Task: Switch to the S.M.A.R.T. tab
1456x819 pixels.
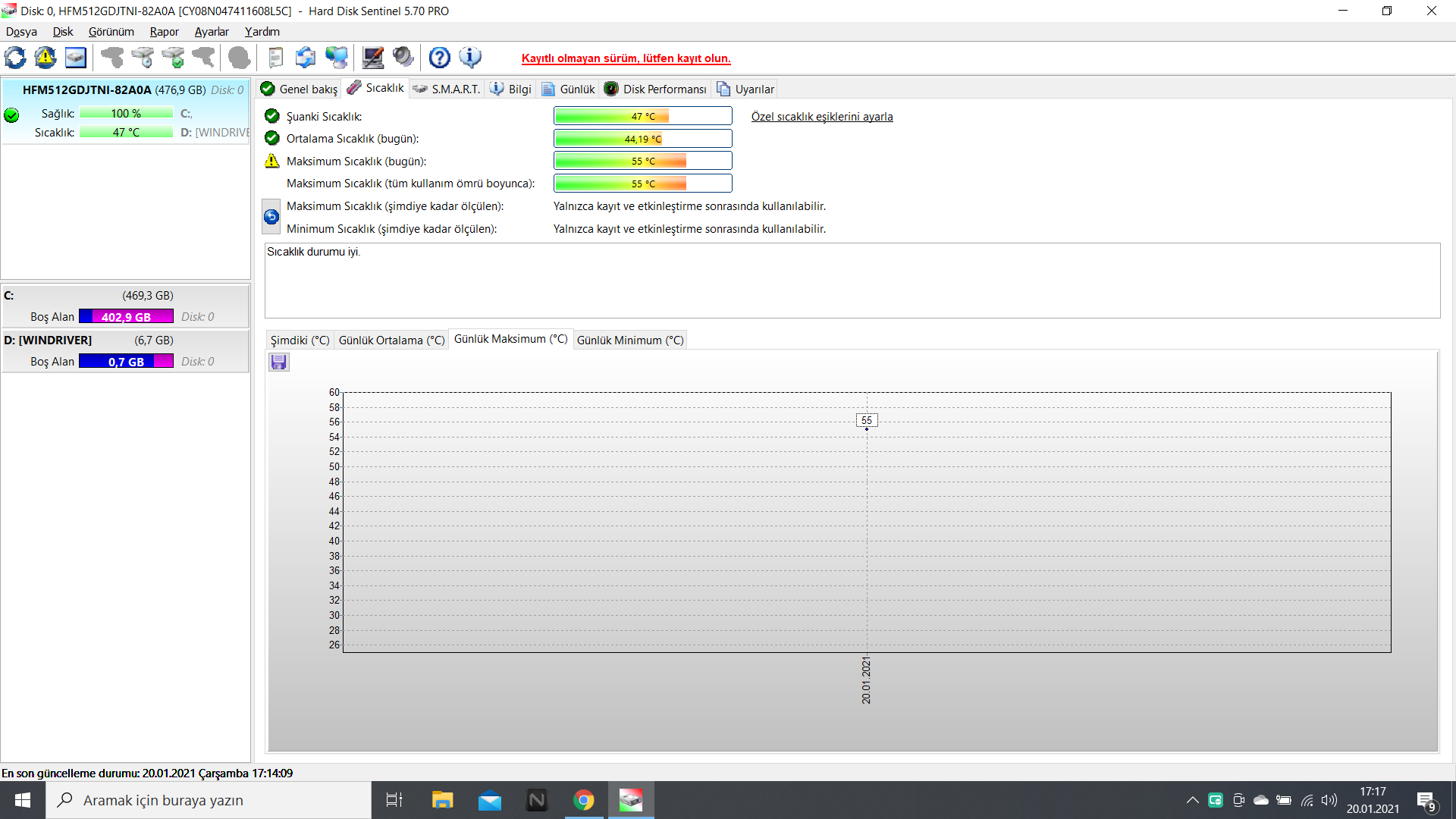Action: coord(447,89)
